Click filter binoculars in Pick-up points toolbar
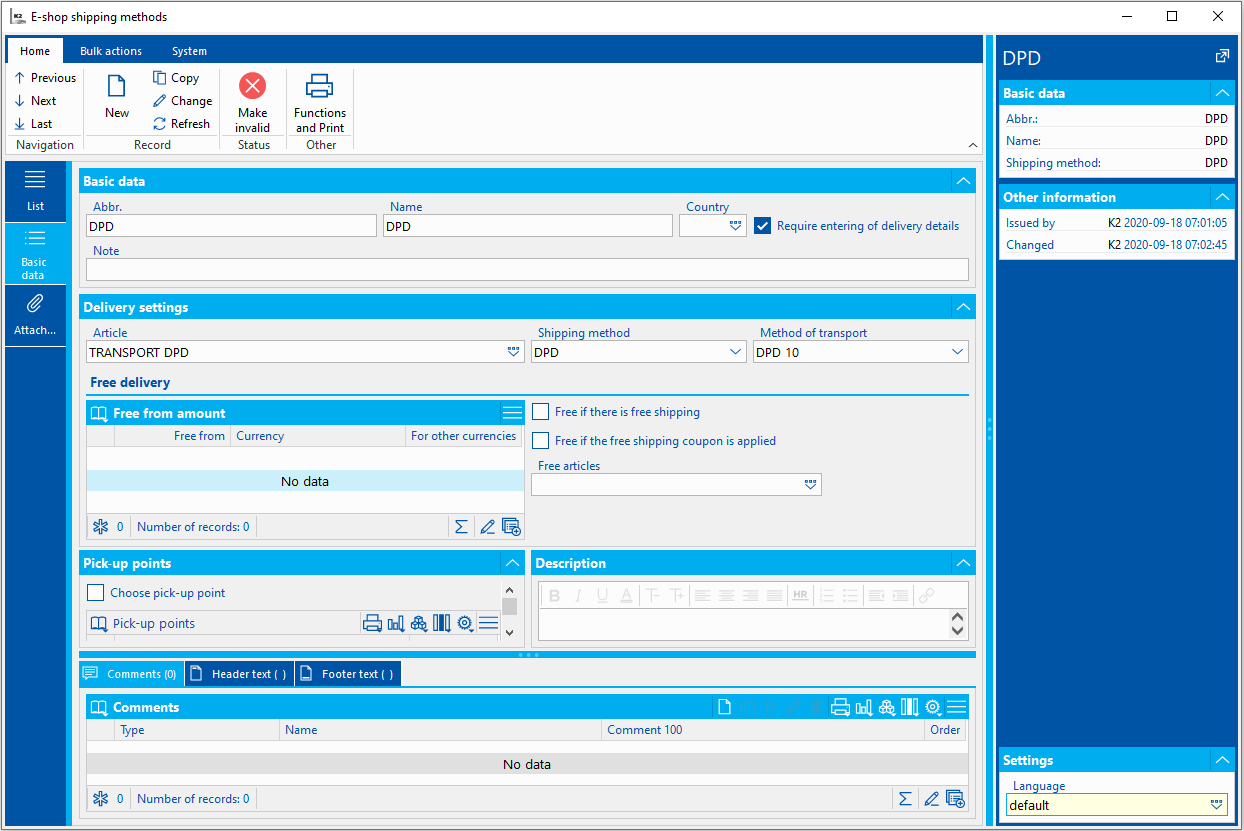 [x=419, y=623]
